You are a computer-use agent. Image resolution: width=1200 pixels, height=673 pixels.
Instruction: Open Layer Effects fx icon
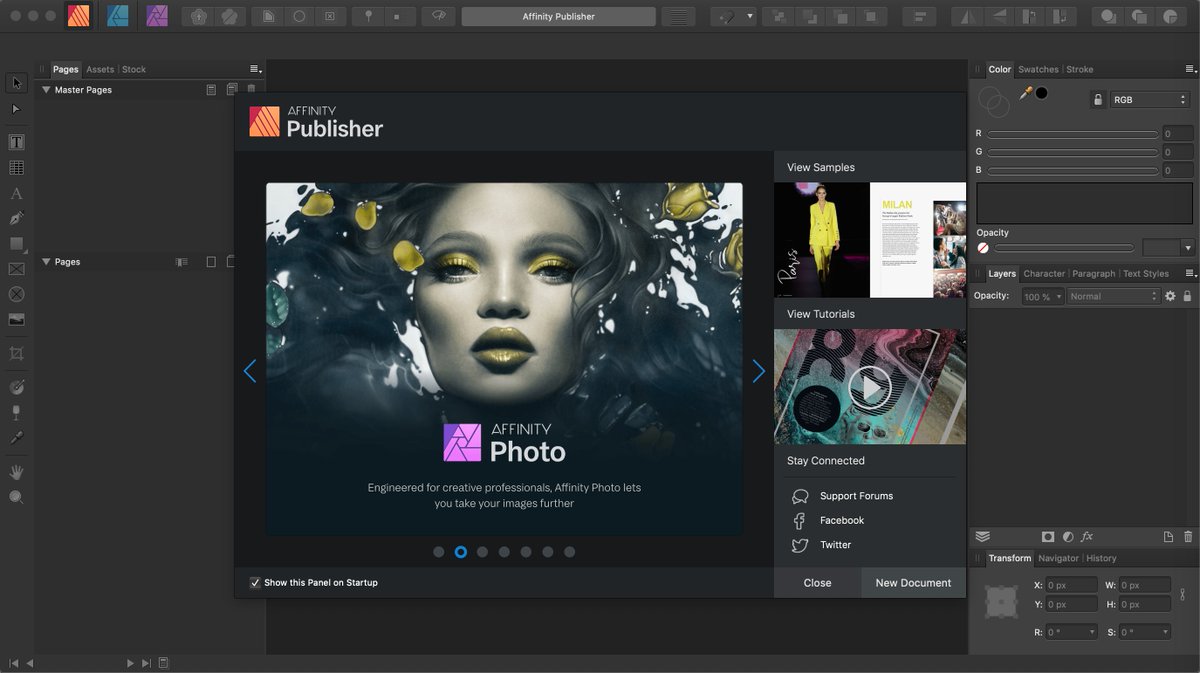pyautogui.click(x=1087, y=537)
